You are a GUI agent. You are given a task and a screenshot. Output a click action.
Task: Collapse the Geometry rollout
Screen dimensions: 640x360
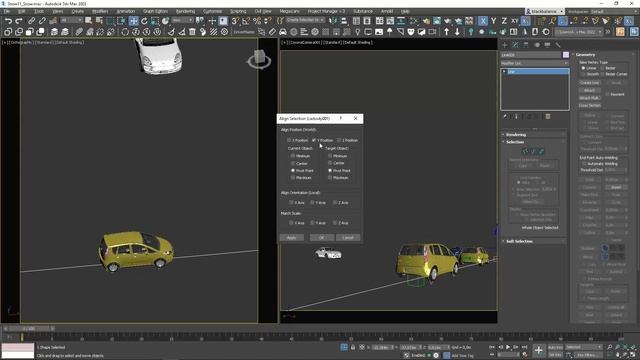(604, 54)
